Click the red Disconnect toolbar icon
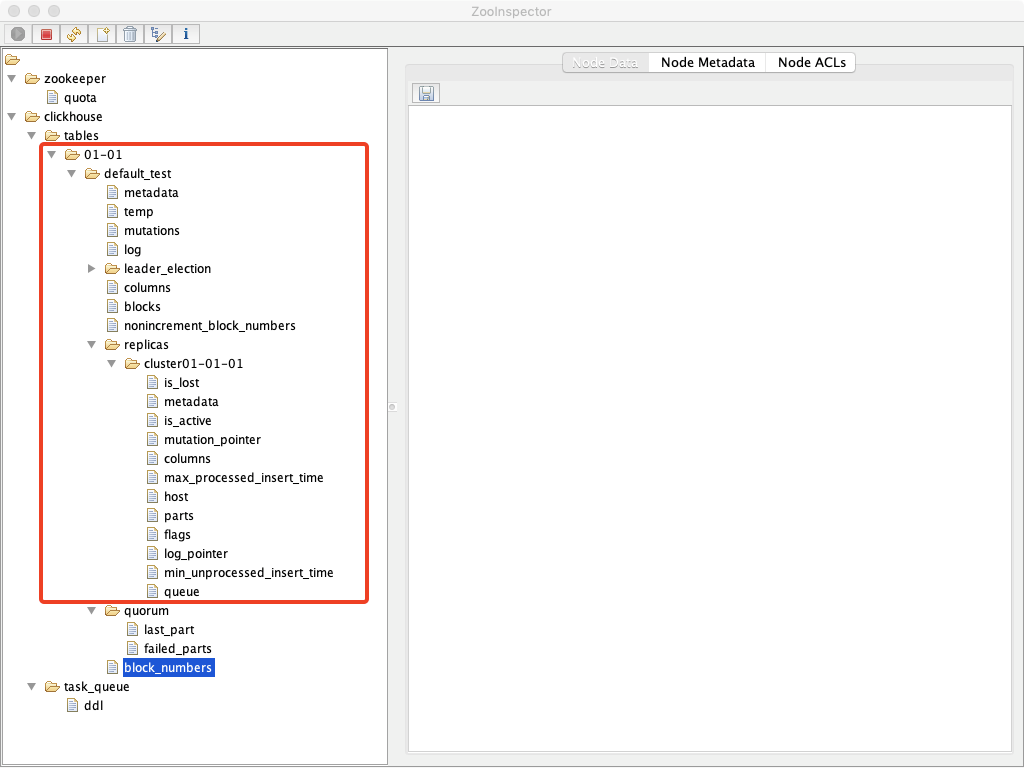This screenshot has width=1024, height=768. [46, 34]
